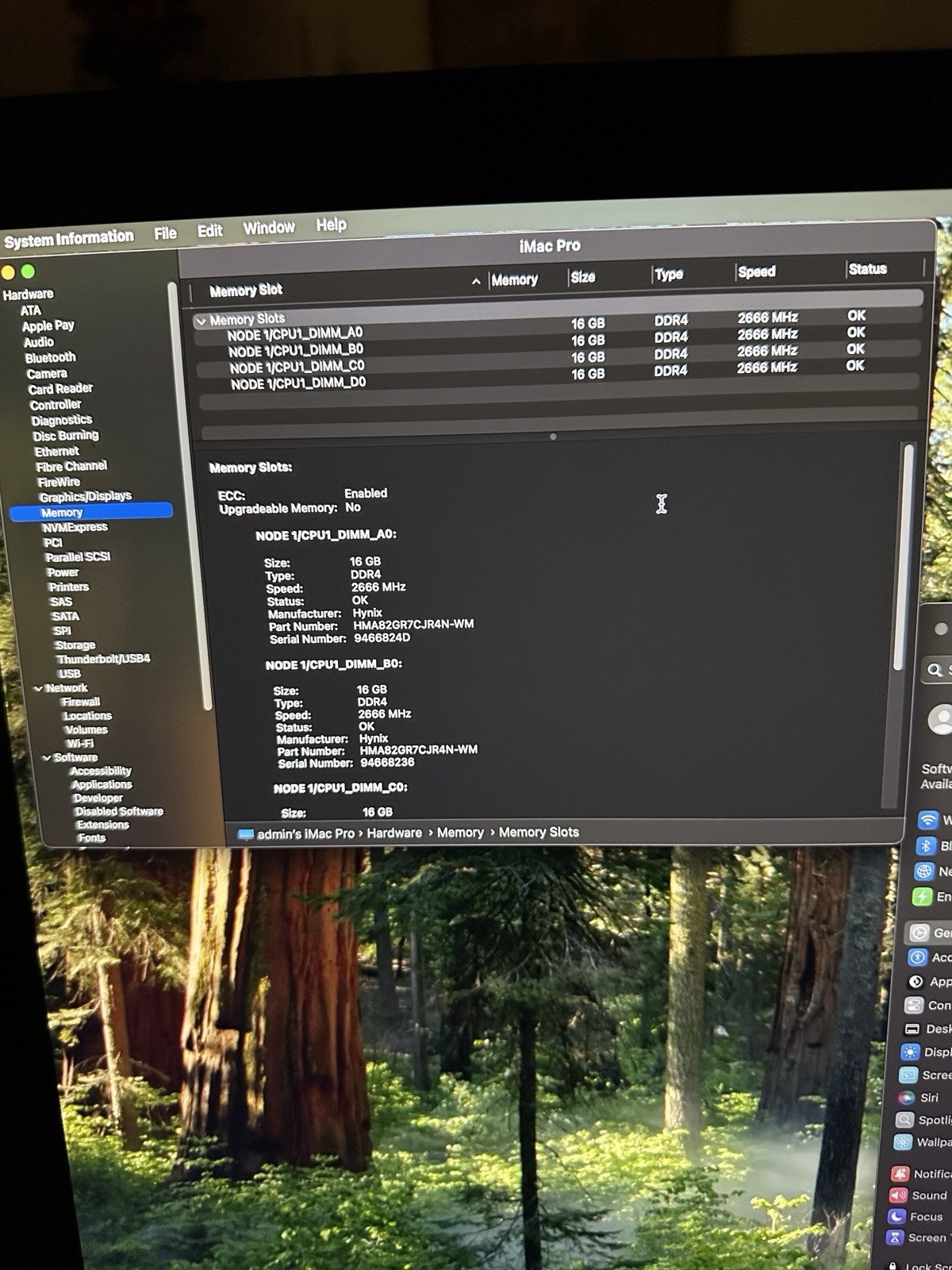Collapse the Network section chevron in sidebar
The image size is (952, 1270).
[38, 689]
